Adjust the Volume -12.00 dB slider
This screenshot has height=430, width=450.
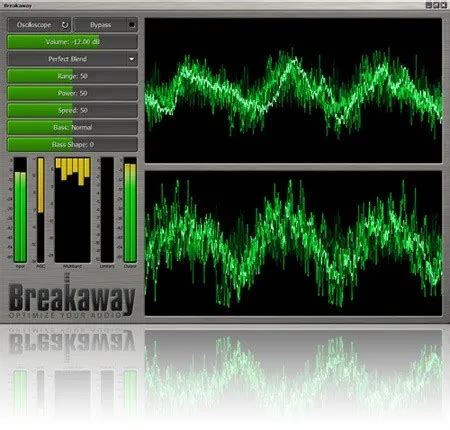72,42
